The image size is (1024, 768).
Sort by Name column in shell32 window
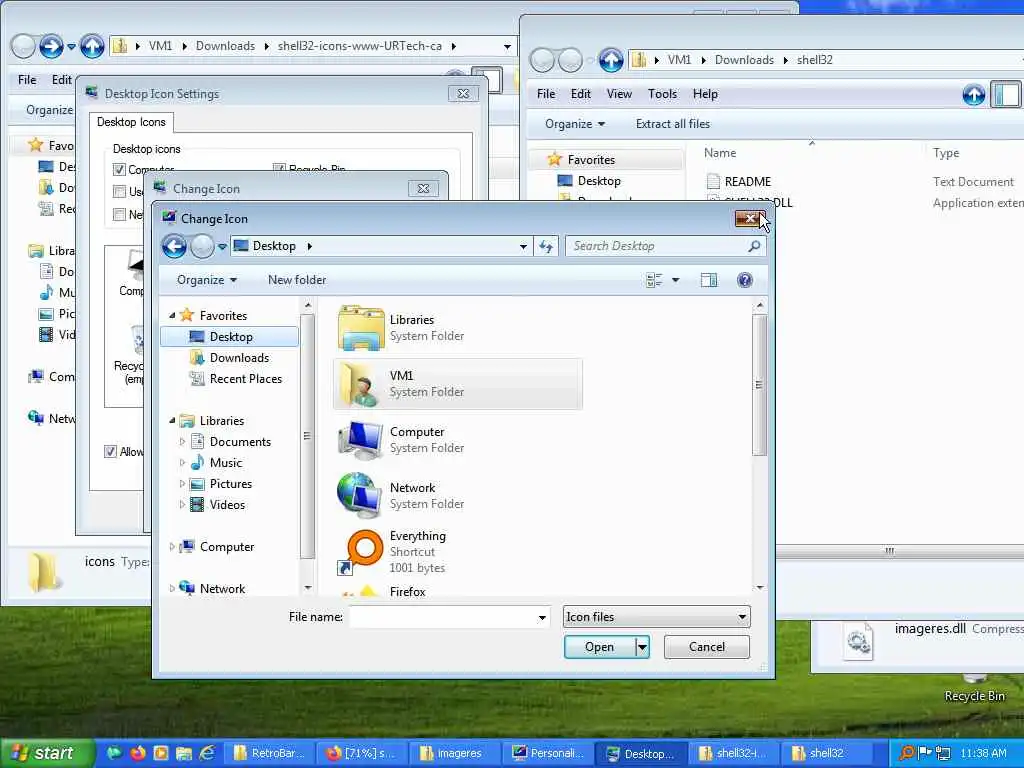coord(720,153)
